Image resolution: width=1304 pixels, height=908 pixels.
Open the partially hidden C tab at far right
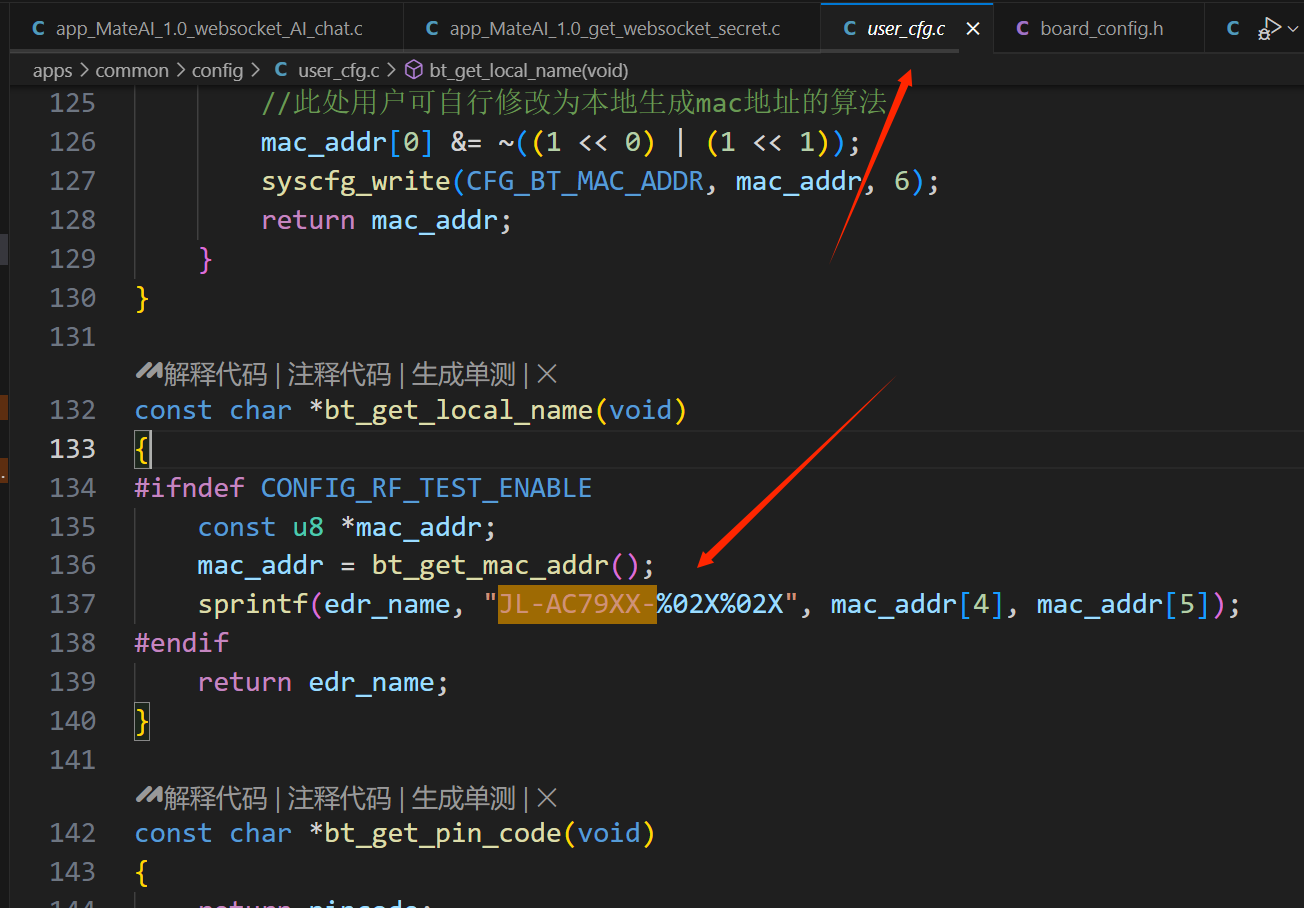[x=1233, y=29]
